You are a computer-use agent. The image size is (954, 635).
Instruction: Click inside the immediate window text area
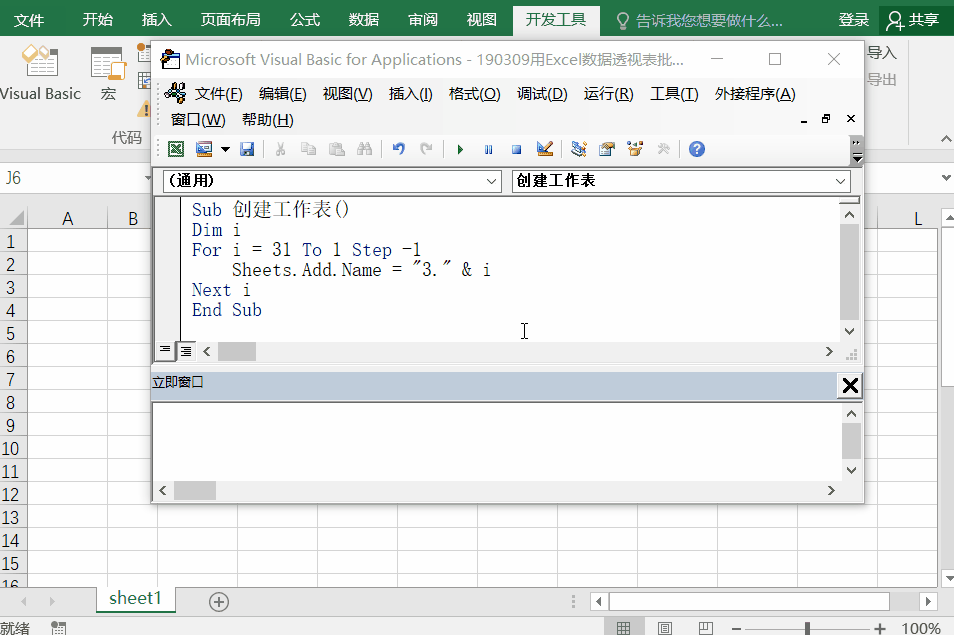(x=496, y=442)
